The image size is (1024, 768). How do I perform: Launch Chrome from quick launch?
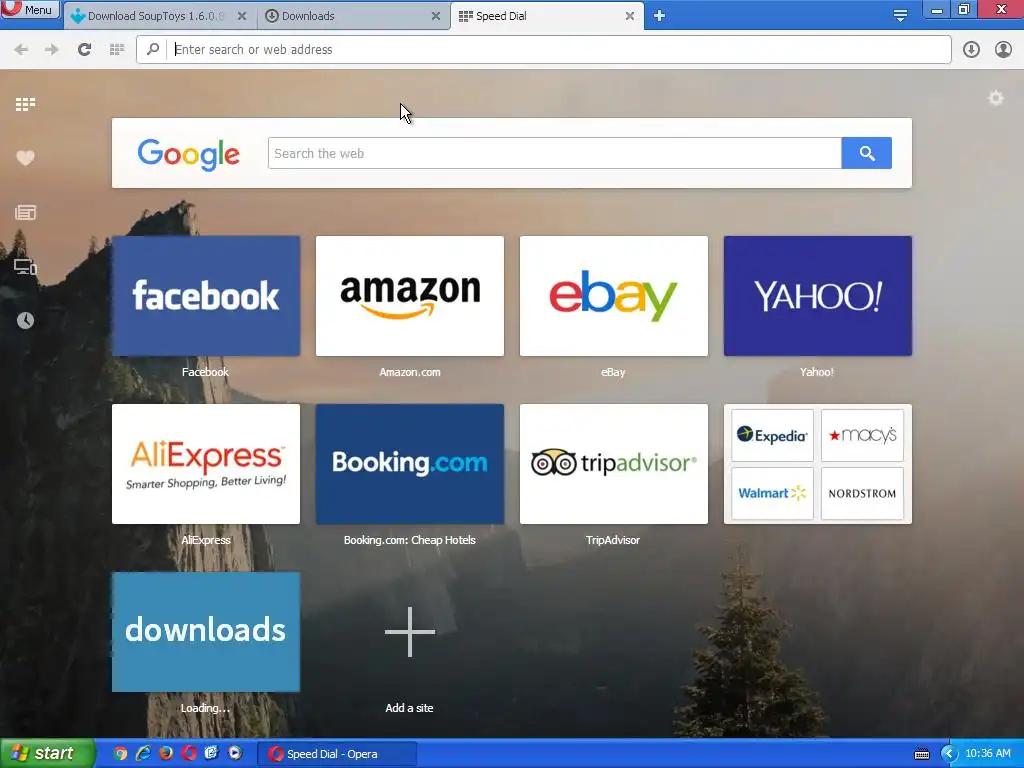[x=120, y=753]
